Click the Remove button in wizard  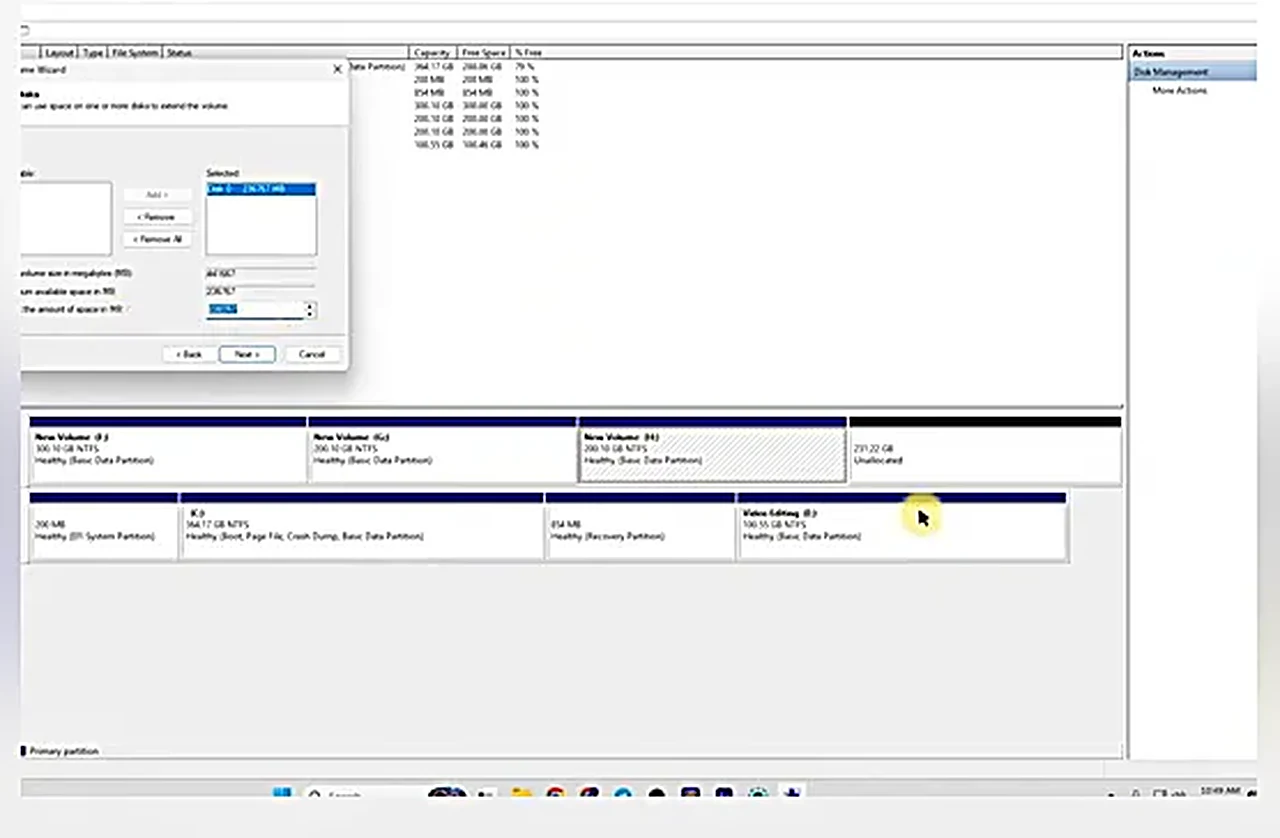pyautogui.click(x=157, y=217)
